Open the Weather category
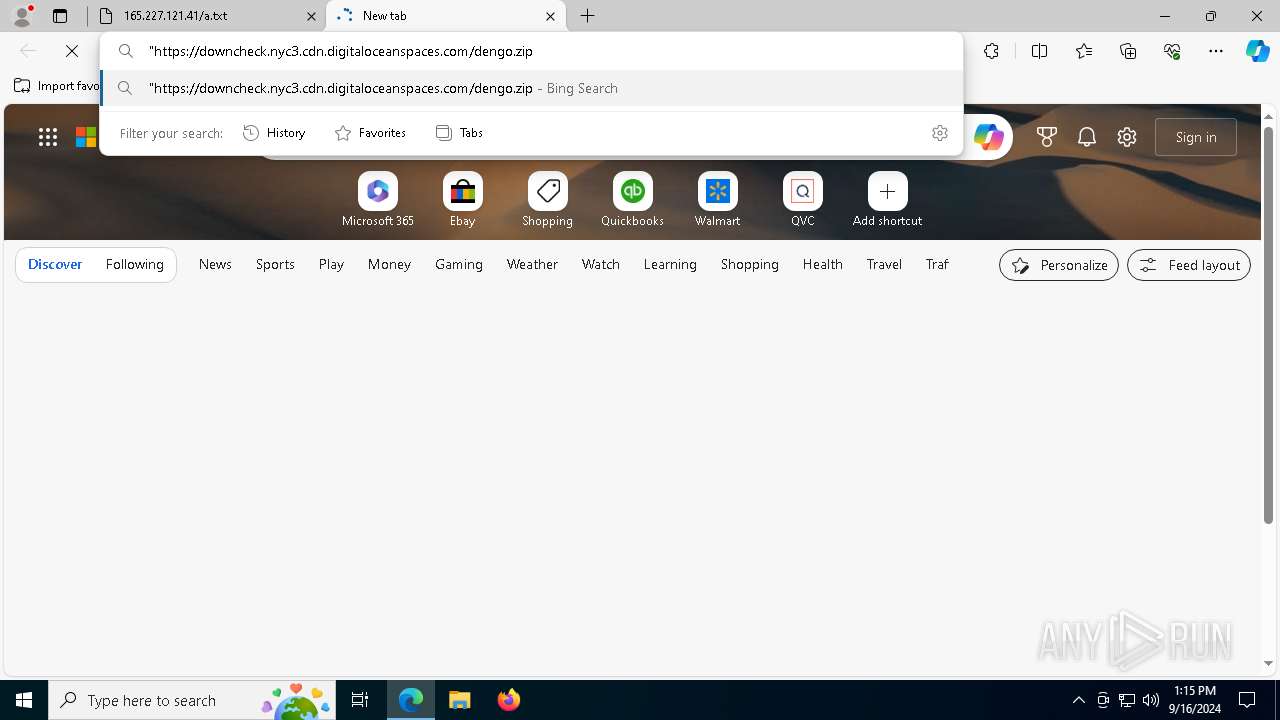 click(x=532, y=265)
